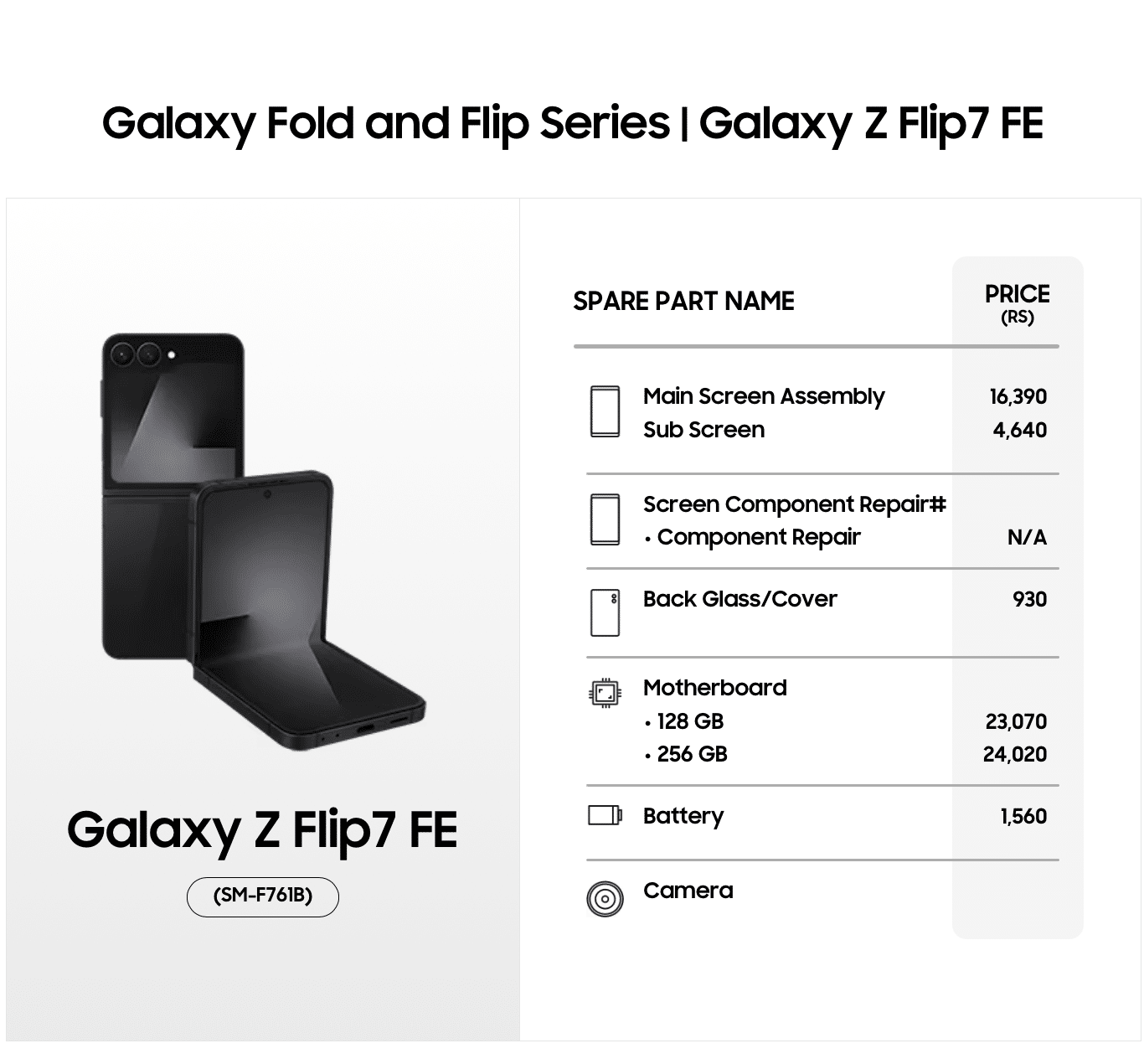Select the 128 GB motherboard option
This screenshot has height=1064, width=1144.
click(x=689, y=721)
